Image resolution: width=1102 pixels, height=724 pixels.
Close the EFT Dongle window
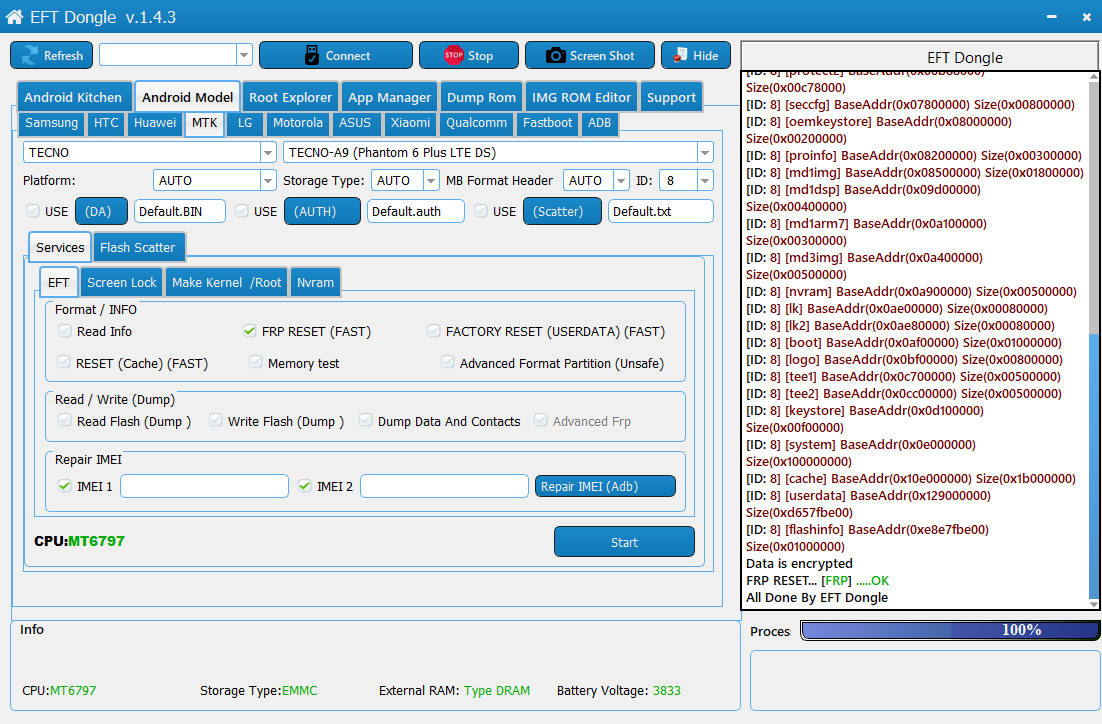pyautogui.click(x=1087, y=17)
